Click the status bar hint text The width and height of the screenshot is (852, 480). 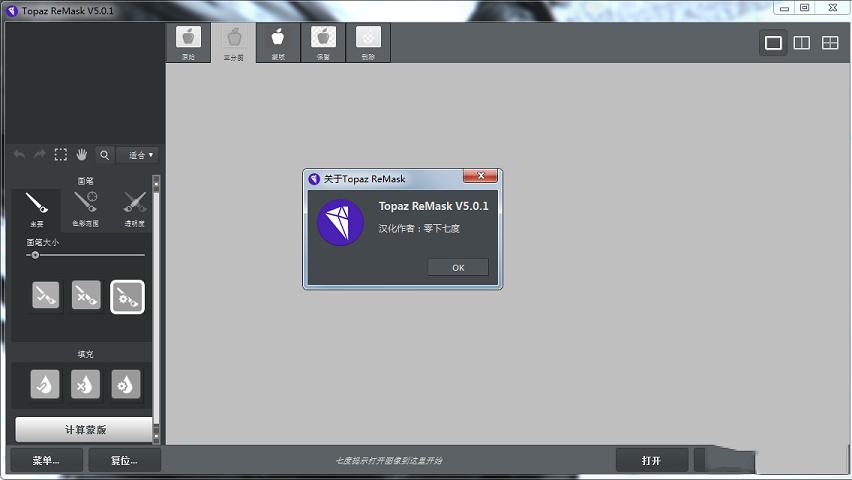coord(389,460)
